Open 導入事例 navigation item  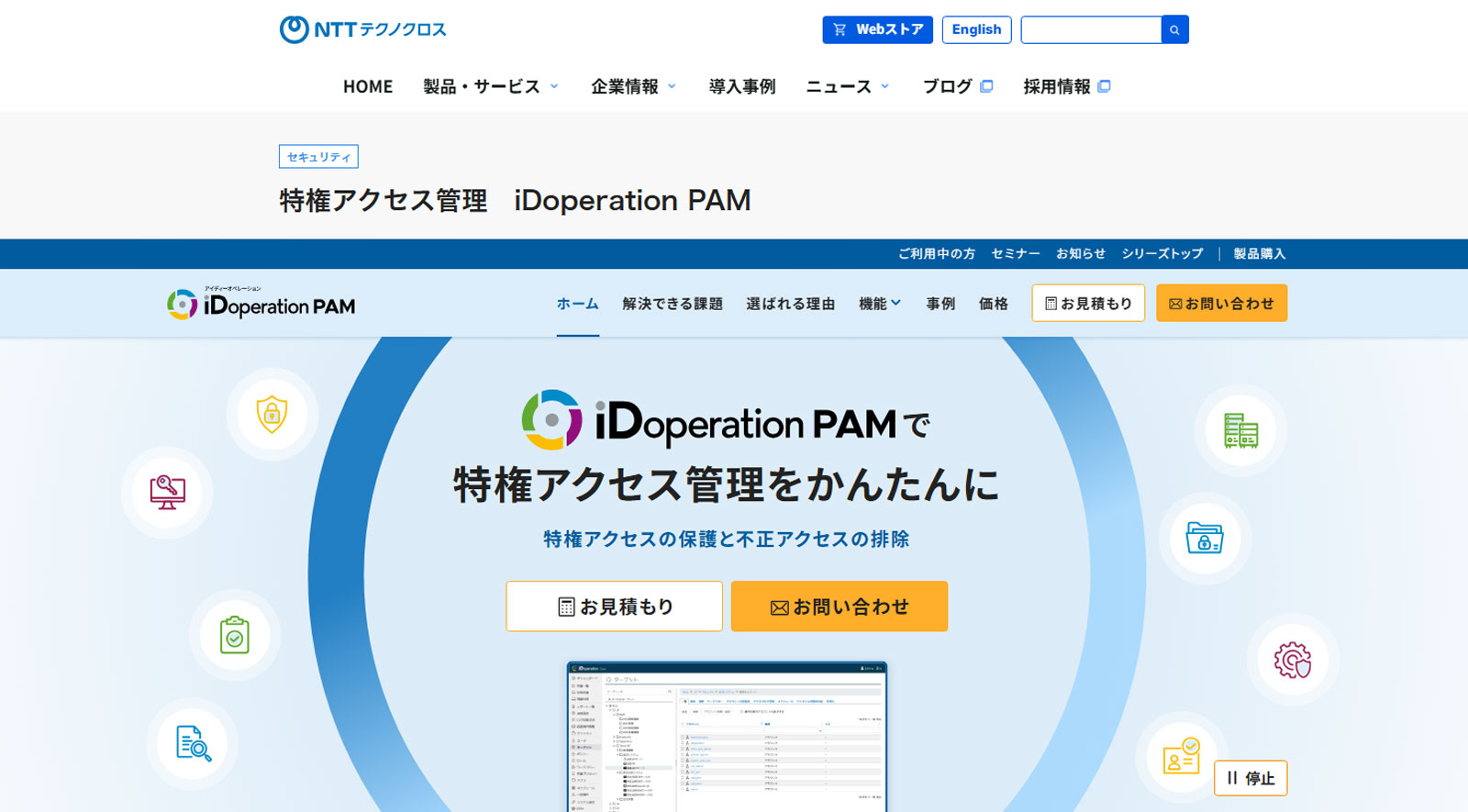[x=742, y=86]
